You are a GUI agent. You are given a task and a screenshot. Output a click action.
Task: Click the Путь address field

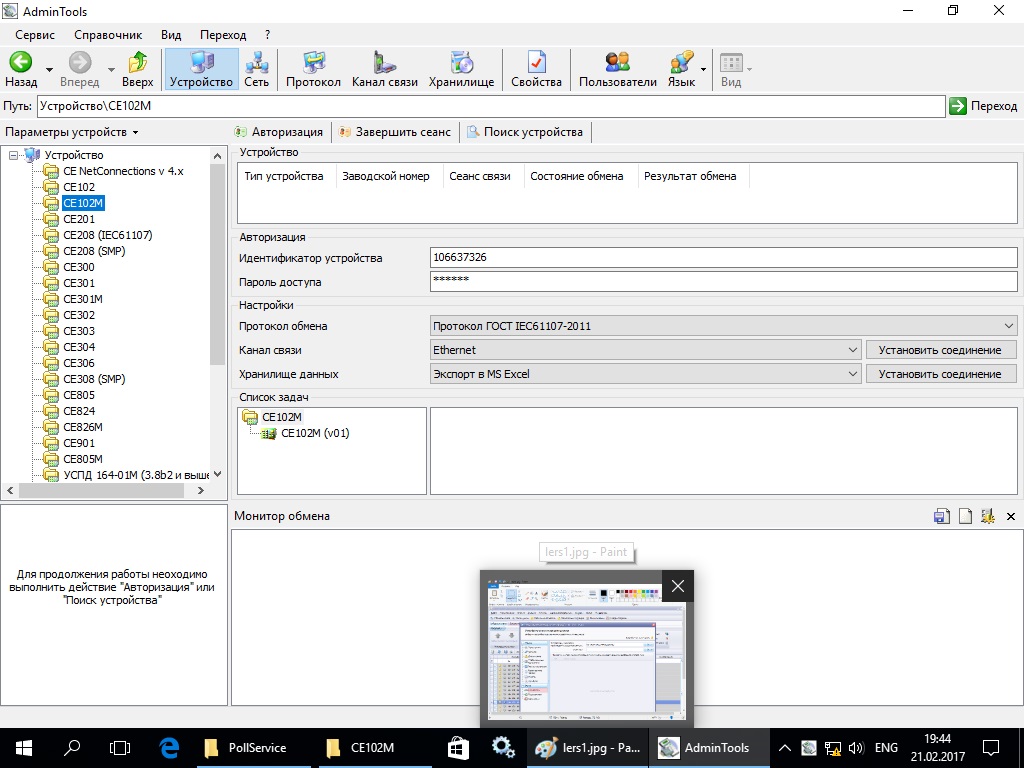pyautogui.click(x=491, y=106)
